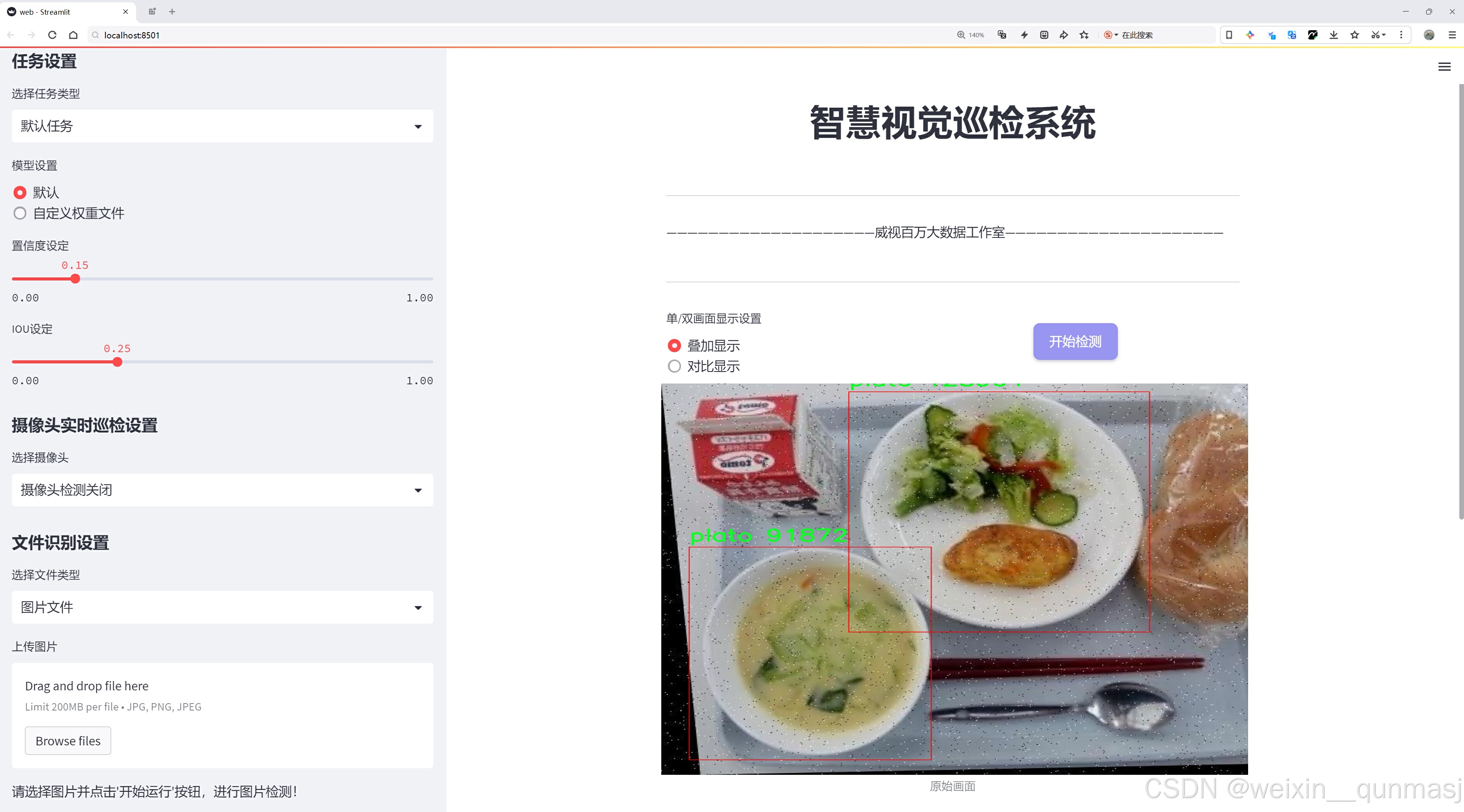Open the downloads icon in toolbar
Viewport: 1464px width, 812px height.
pos(1333,35)
